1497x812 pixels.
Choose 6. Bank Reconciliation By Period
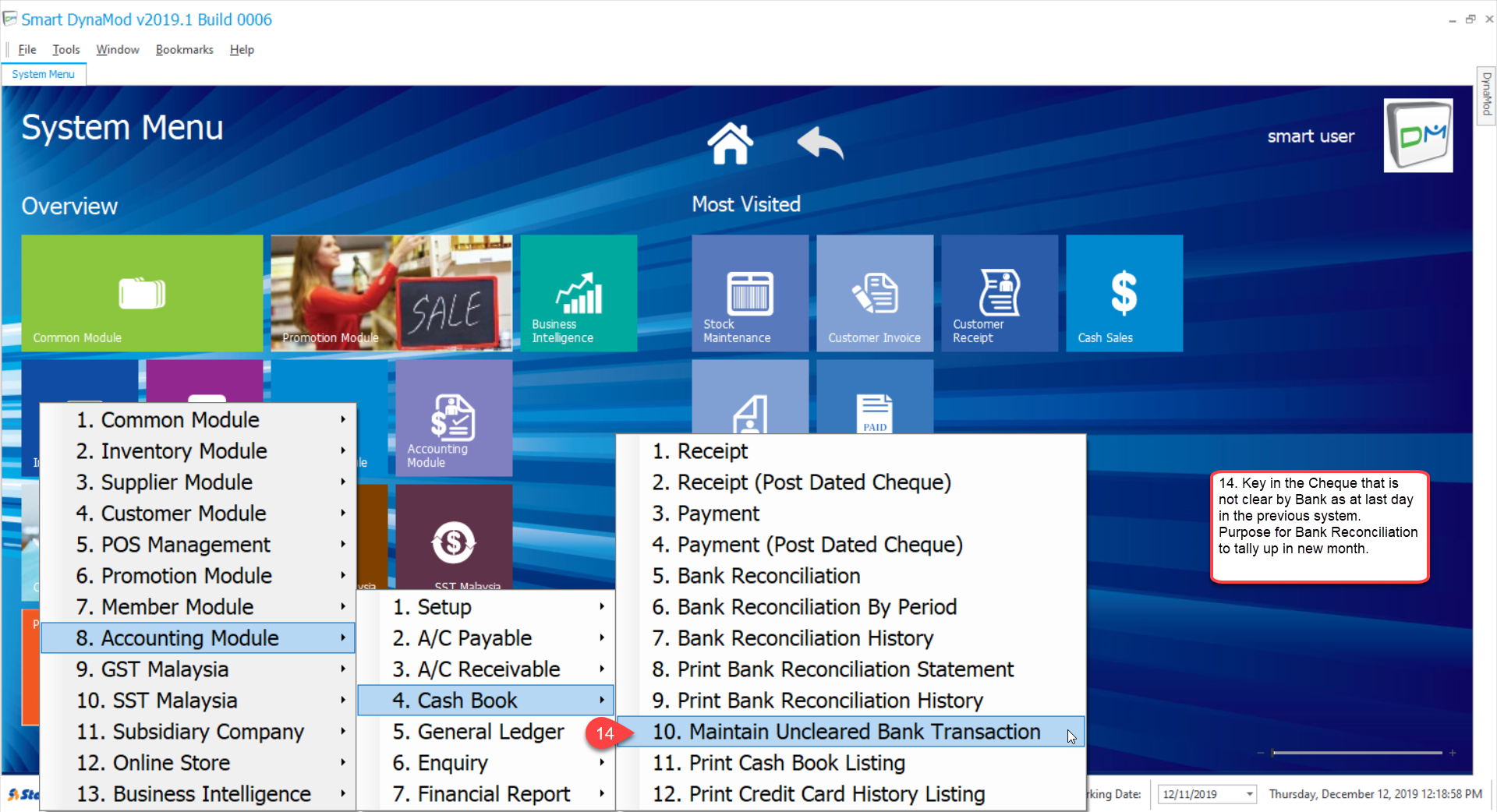pos(851,606)
